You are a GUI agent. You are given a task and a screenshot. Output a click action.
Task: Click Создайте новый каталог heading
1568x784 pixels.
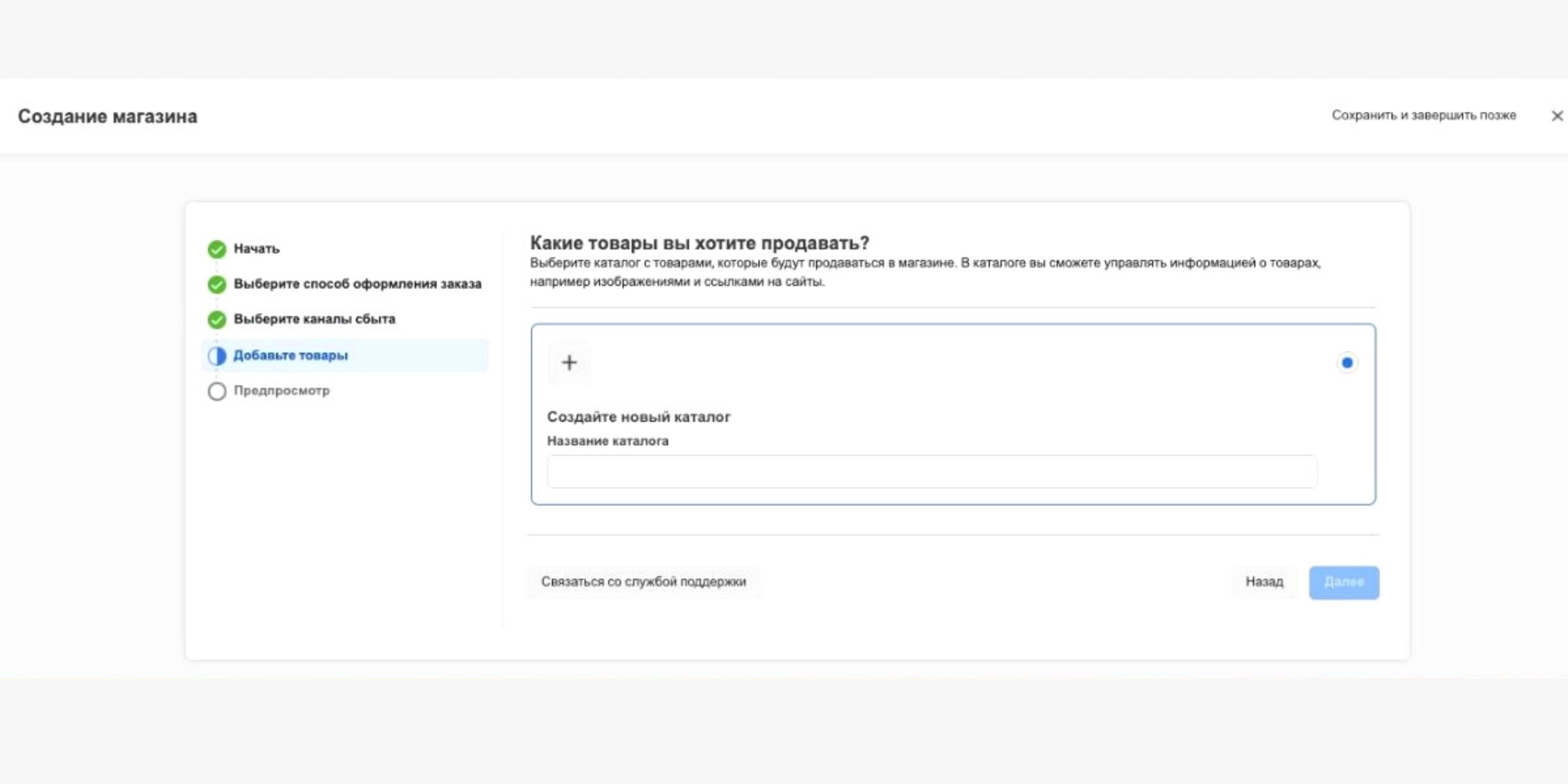tap(639, 417)
